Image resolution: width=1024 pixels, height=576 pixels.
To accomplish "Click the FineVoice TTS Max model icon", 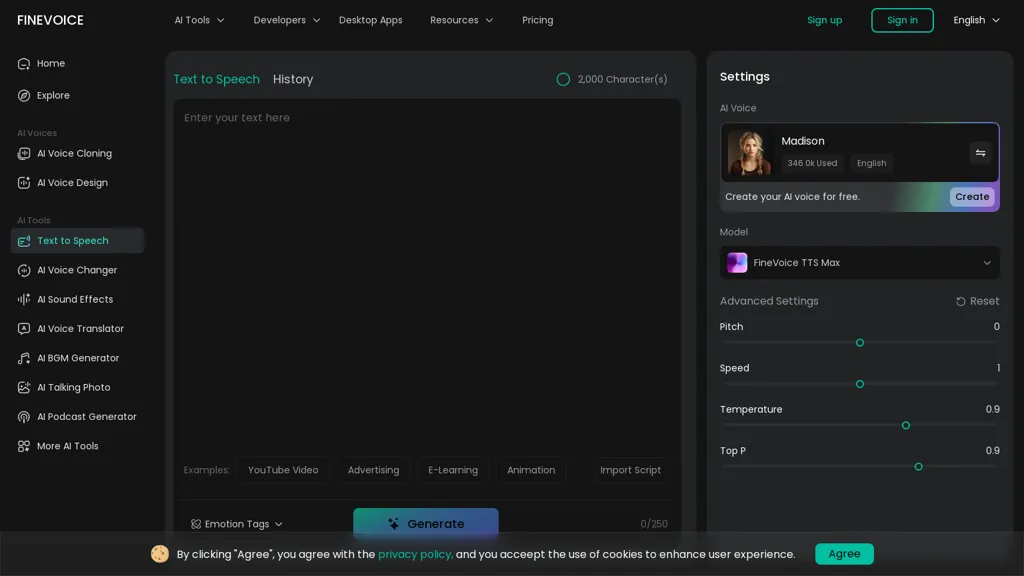I will click(737, 263).
